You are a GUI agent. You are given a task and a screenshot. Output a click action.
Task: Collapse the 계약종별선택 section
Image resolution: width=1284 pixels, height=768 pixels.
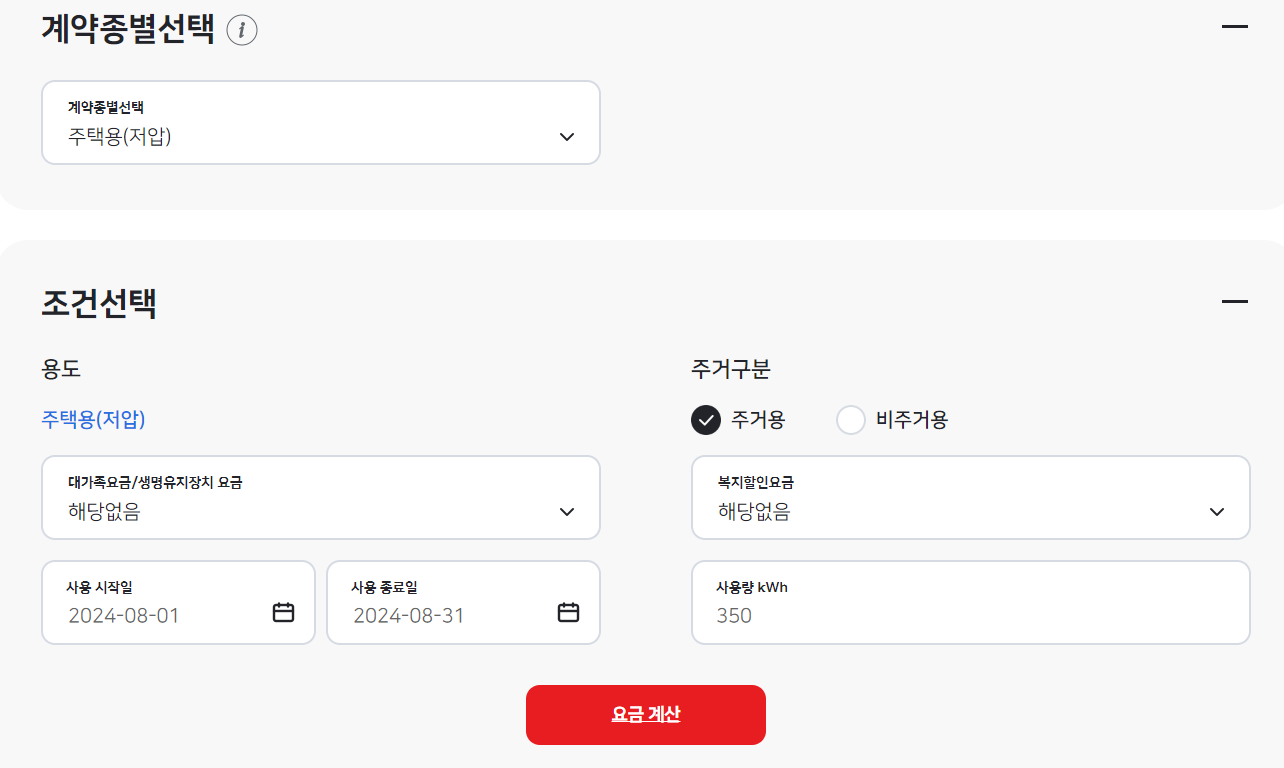tap(1236, 25)
